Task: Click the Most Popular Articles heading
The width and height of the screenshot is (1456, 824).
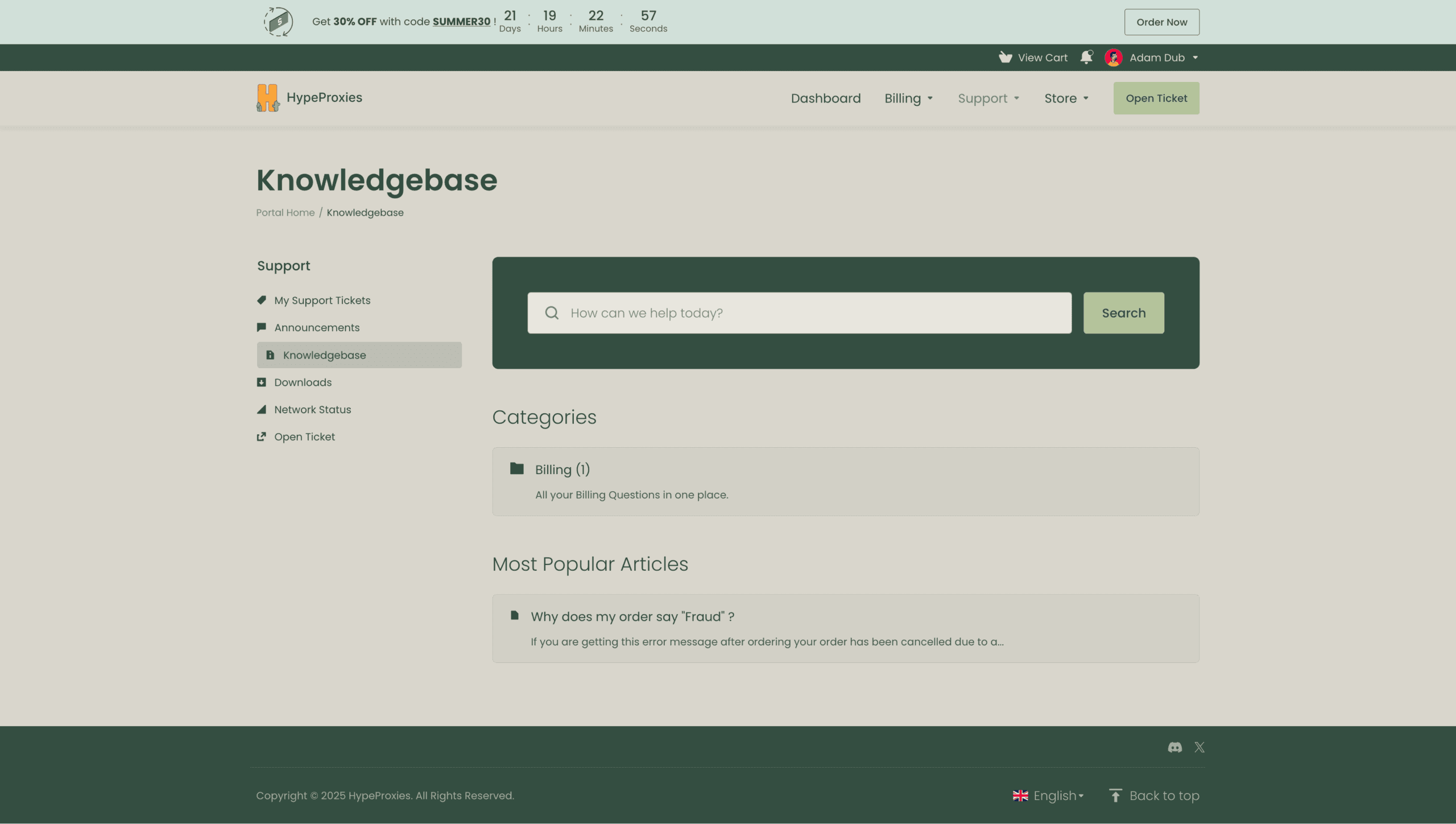Action: tap(590, 564)
